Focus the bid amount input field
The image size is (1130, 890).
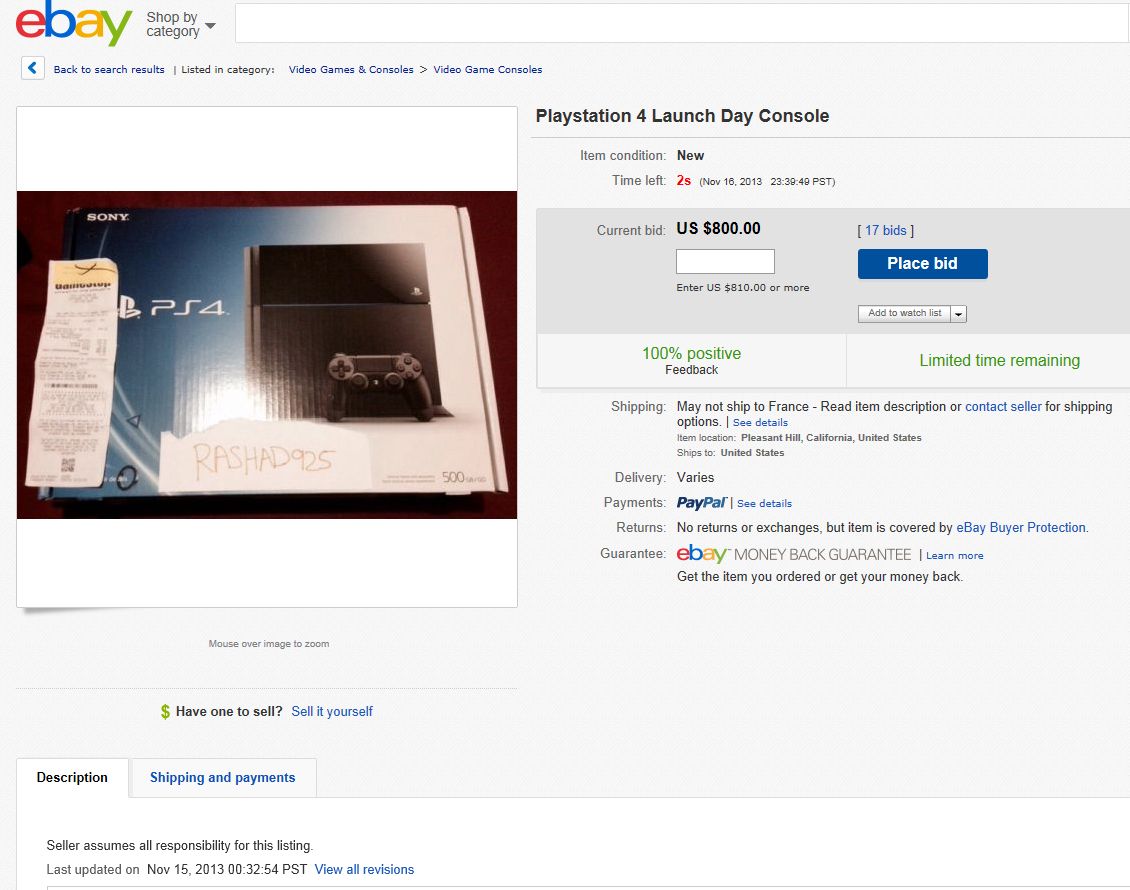725,262
